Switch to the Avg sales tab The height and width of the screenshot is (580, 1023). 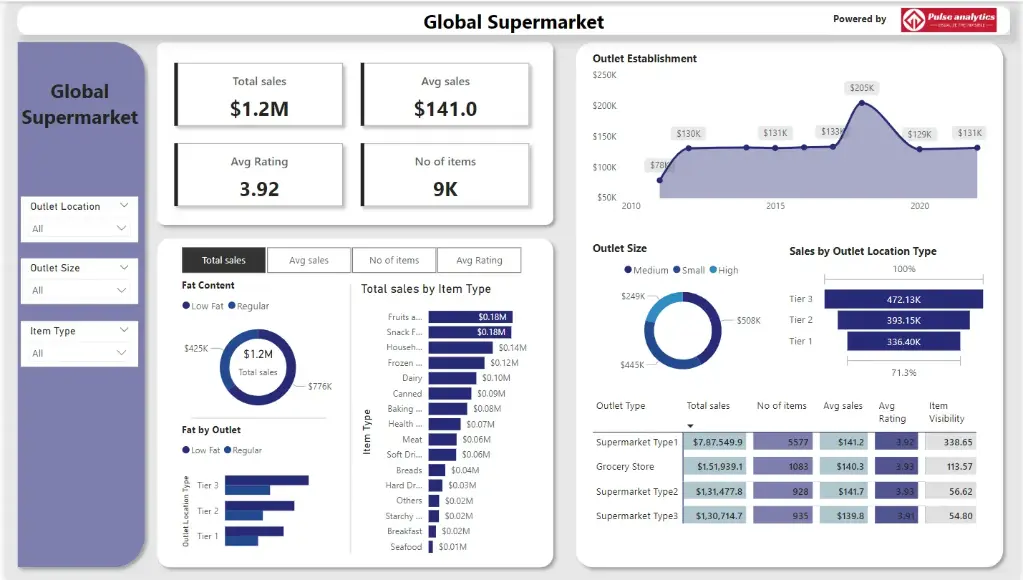coord(309,260)
